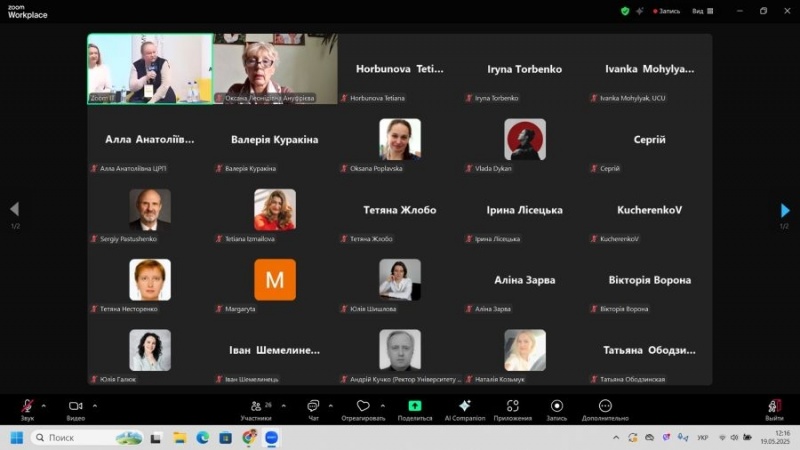Open the Чат chat panel
Image resolution: width=800 pixels, height=450 pixels.
click(313, 407)
